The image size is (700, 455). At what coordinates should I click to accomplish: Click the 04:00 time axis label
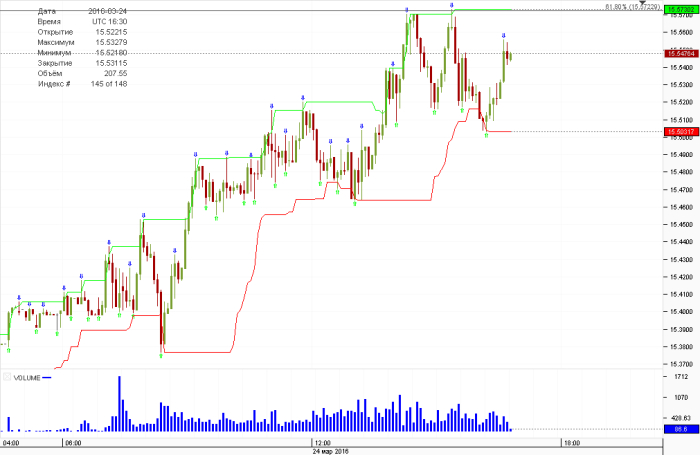(x=11, y=443)
